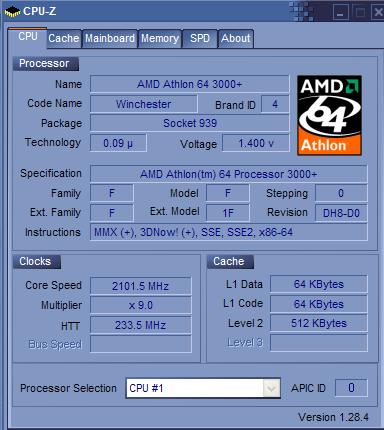
Task: Select the SPD tab
Action: [200, 39]
